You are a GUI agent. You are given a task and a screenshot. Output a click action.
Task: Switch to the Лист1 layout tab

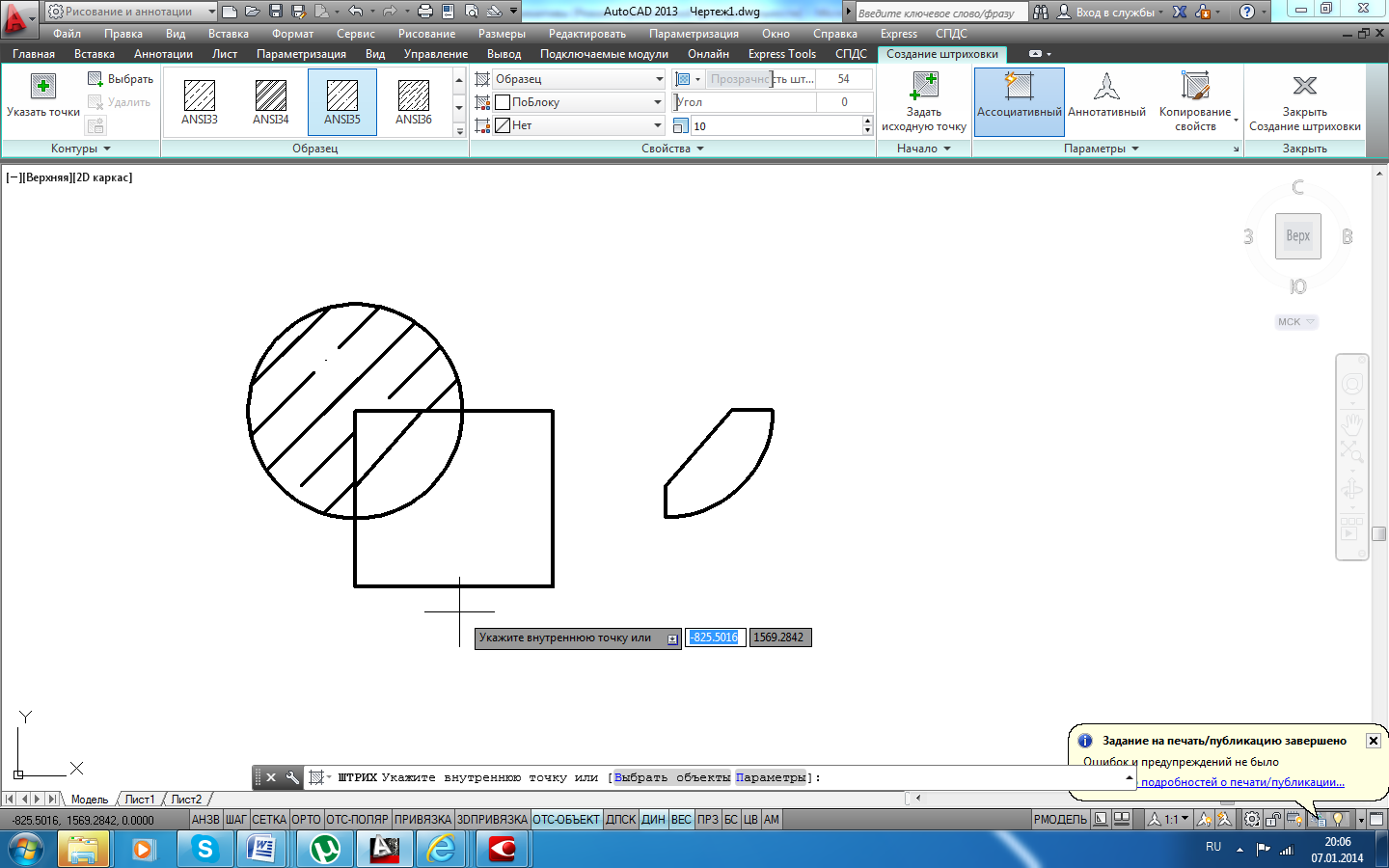tap(140, 800)
